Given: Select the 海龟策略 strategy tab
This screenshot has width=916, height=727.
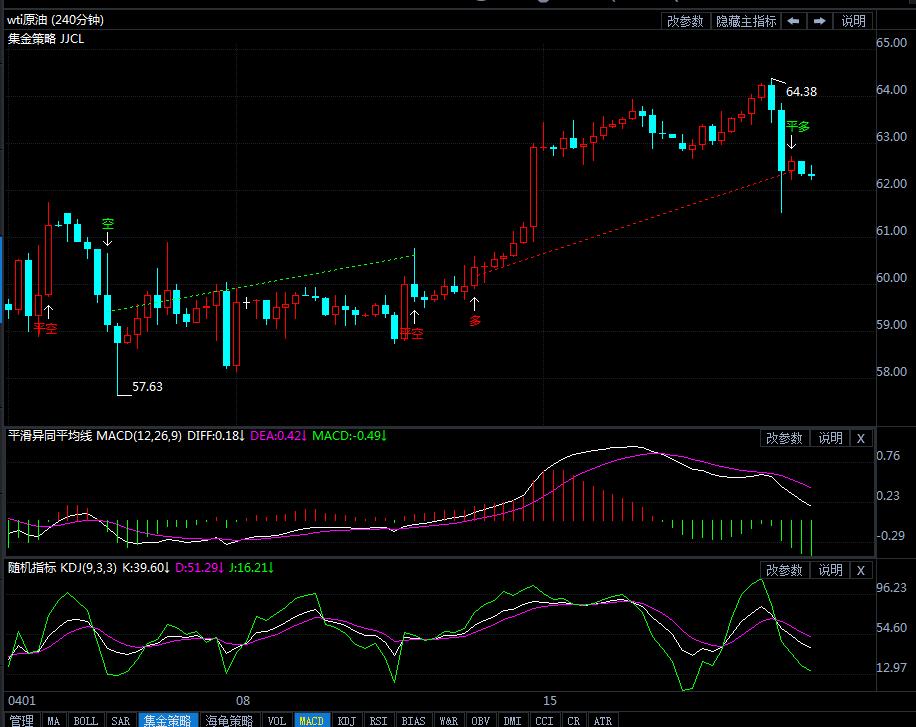Looking at the screenshot, I should point(230,720).
